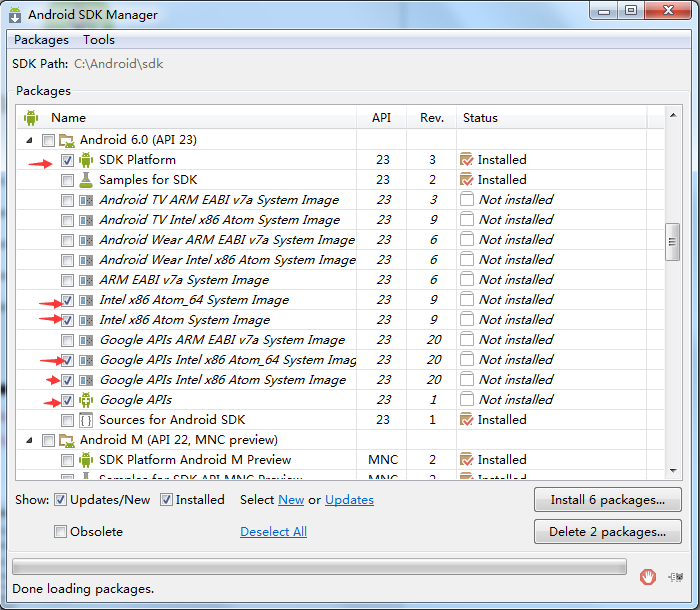Click Not installed icon of Intel x86 Atom System Image
700x610 pixels.
pos(467,319)
